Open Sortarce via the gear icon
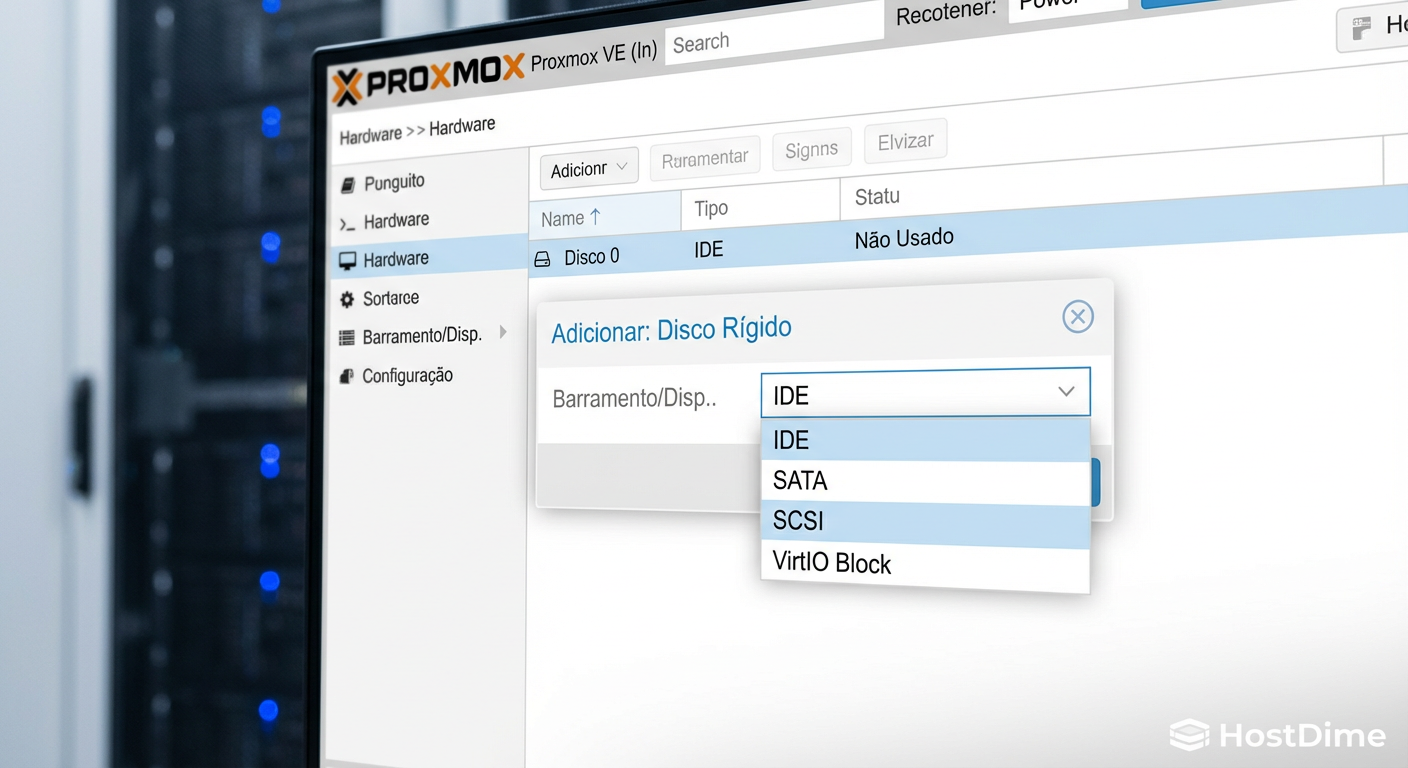Viewport: 1408px width, 768px height. pos(347,298)
